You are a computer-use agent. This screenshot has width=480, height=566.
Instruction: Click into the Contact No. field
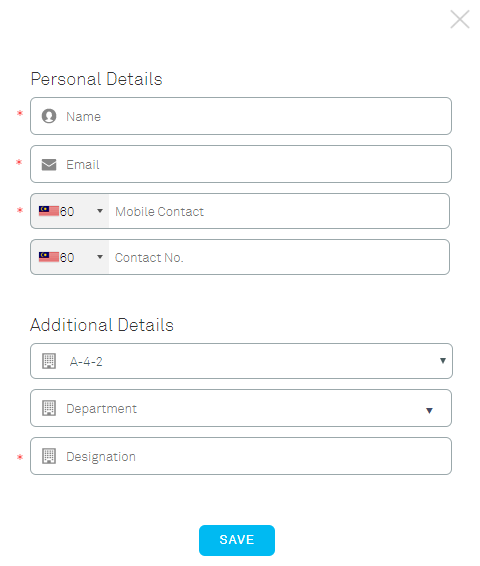point(279,257)
